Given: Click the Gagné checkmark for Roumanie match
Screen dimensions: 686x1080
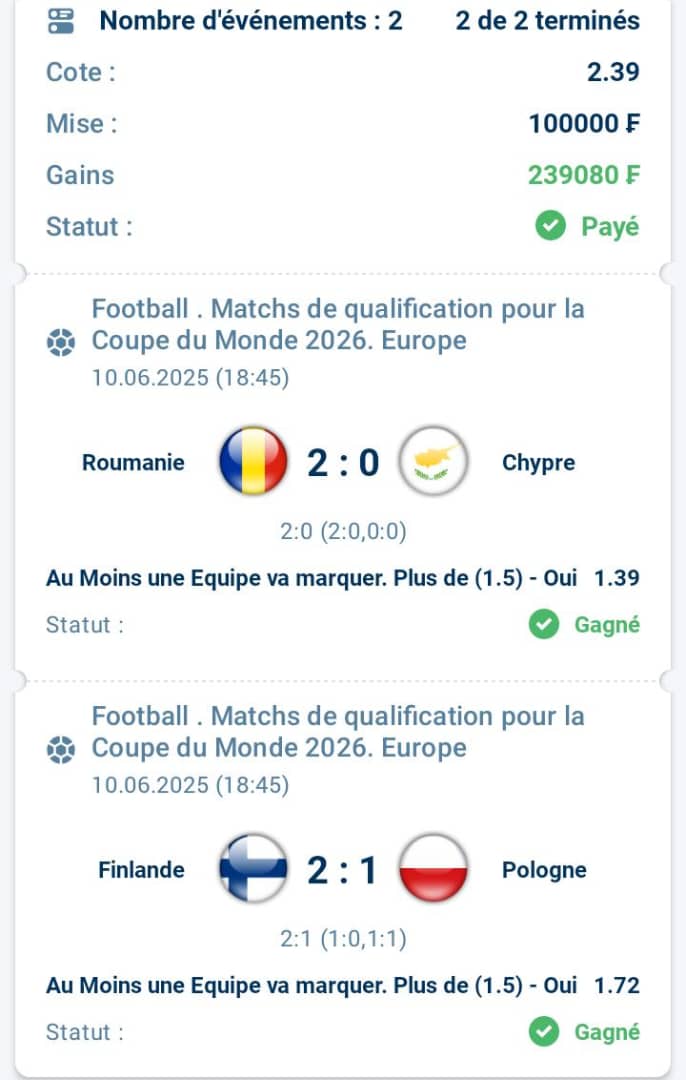Looking at the screenshot, I should pyautogui.click(x=544, y=624).
